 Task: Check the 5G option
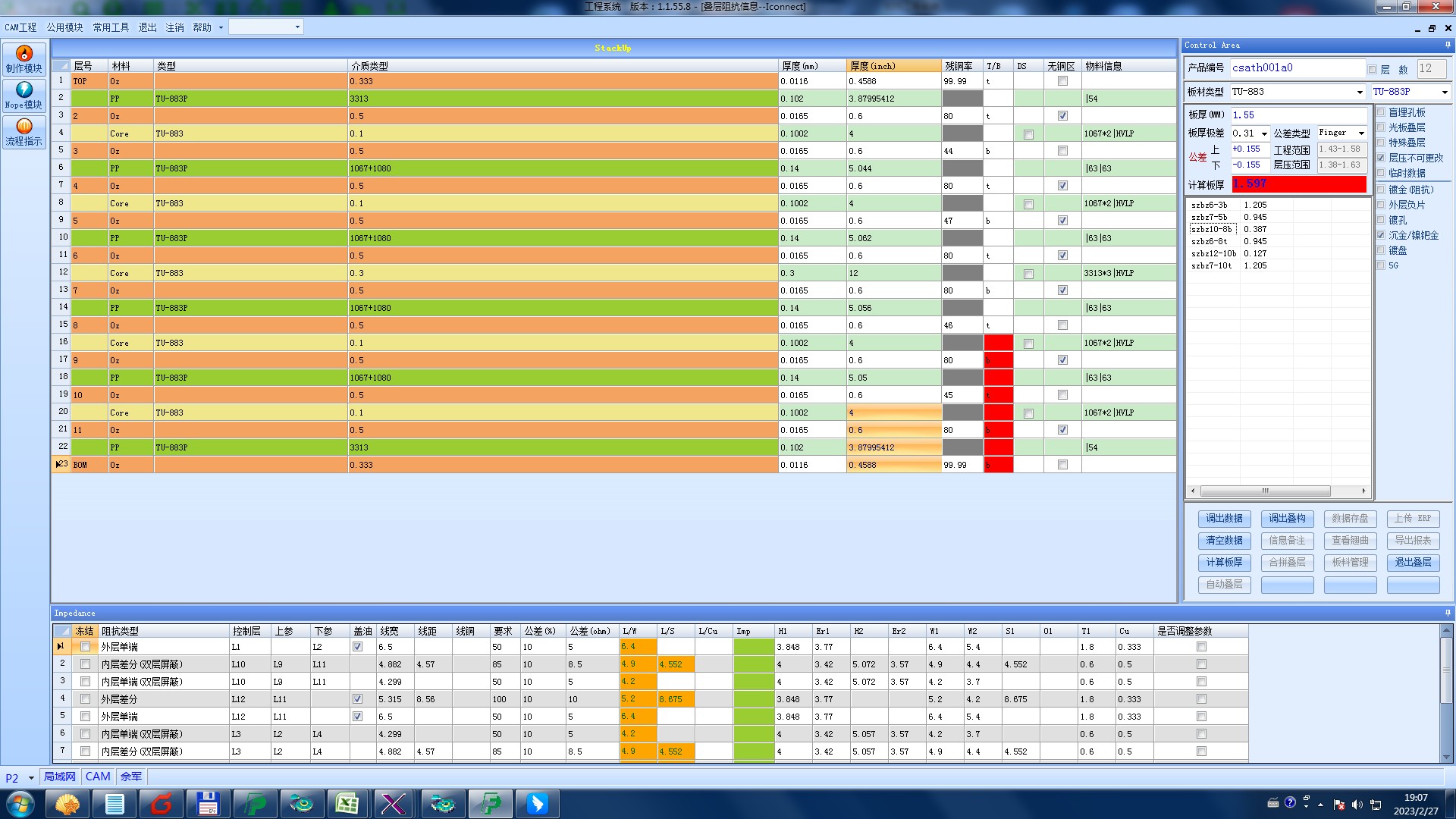pyautogui.click(x=1381, y=265)
